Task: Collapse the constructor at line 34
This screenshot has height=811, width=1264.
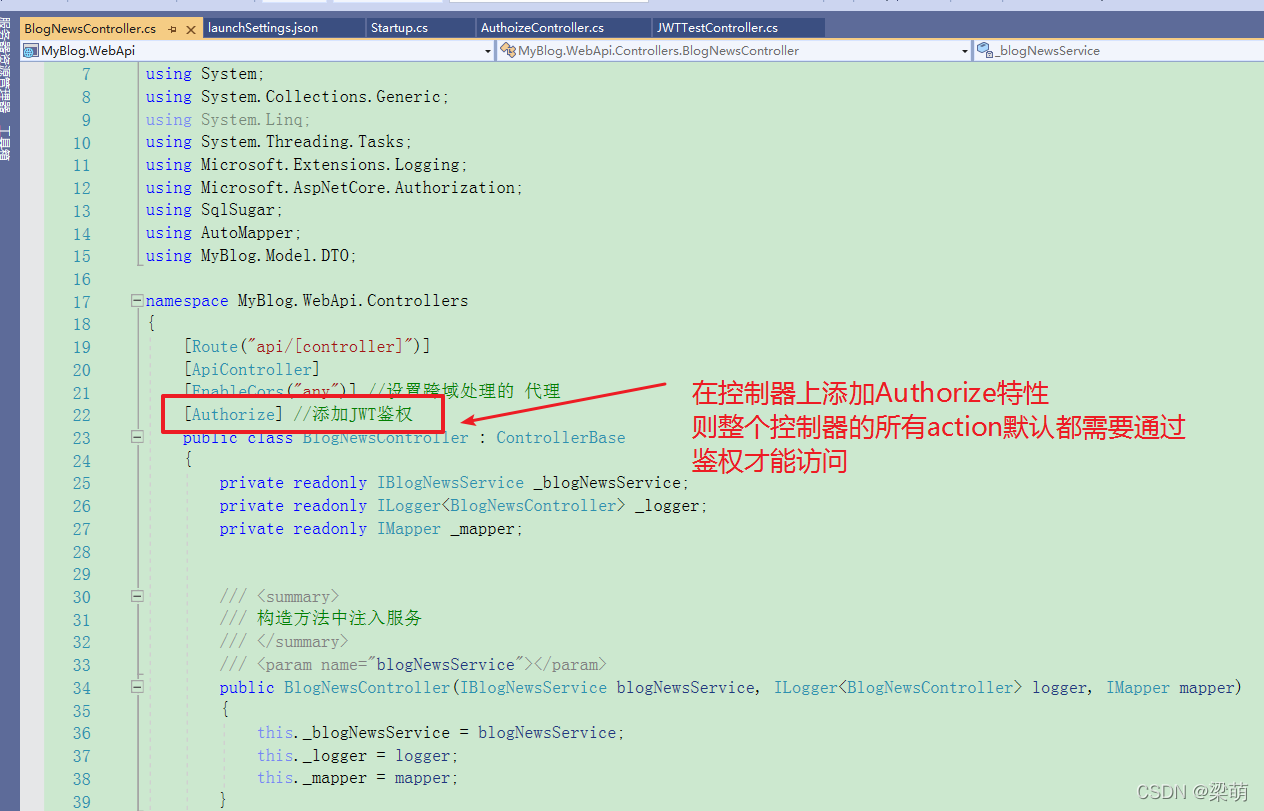Action: 136,687
